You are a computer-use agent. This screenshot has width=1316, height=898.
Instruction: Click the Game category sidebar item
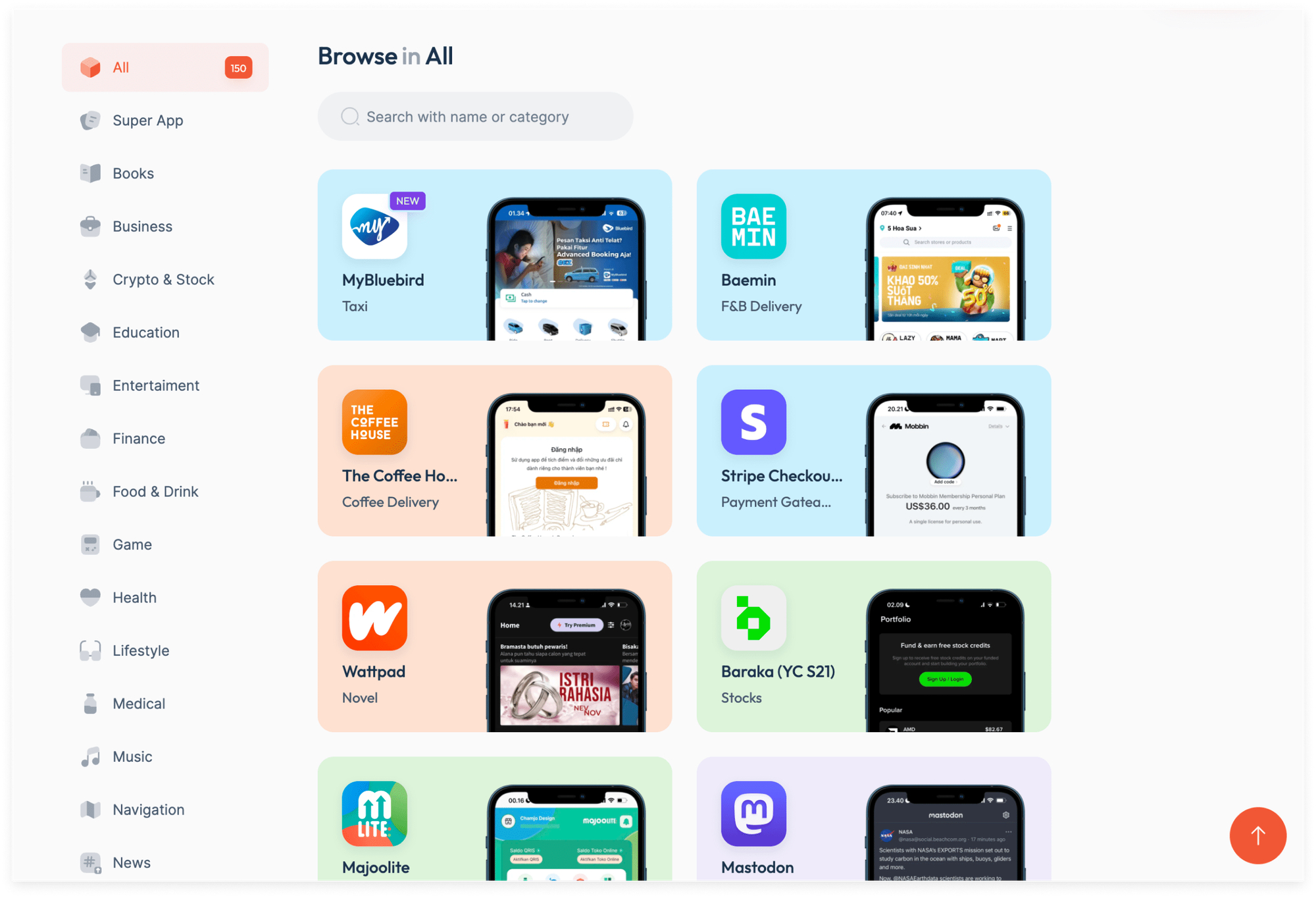tap(132, 544)
